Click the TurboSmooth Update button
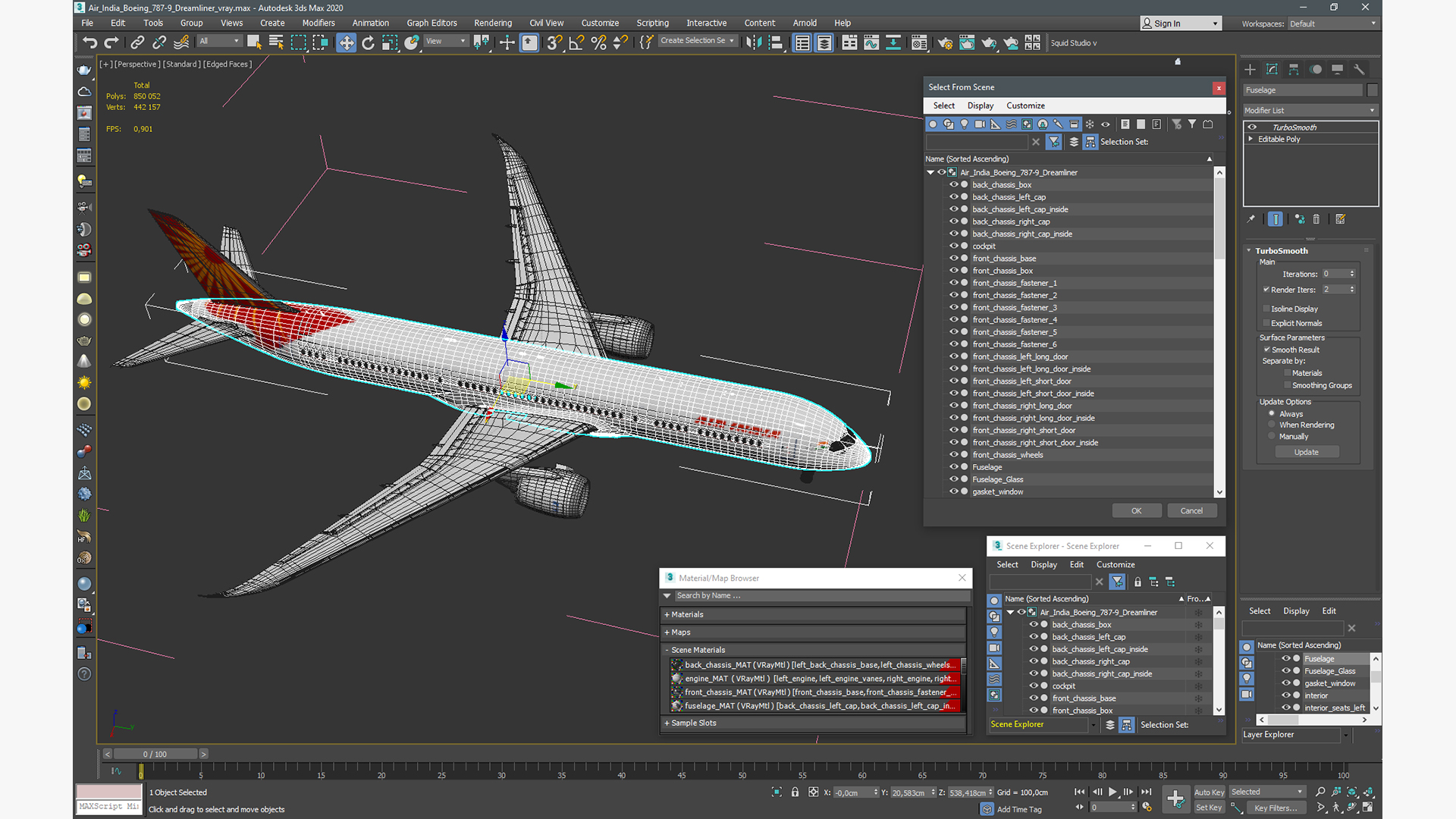This screenshot has width=1456, height=819. click(1306, 452)
